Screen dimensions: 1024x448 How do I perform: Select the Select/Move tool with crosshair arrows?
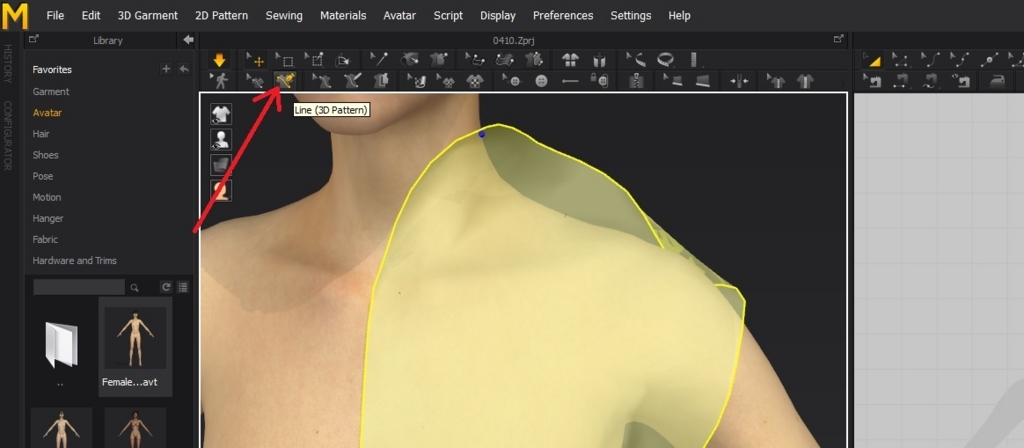tap(255, 60)
